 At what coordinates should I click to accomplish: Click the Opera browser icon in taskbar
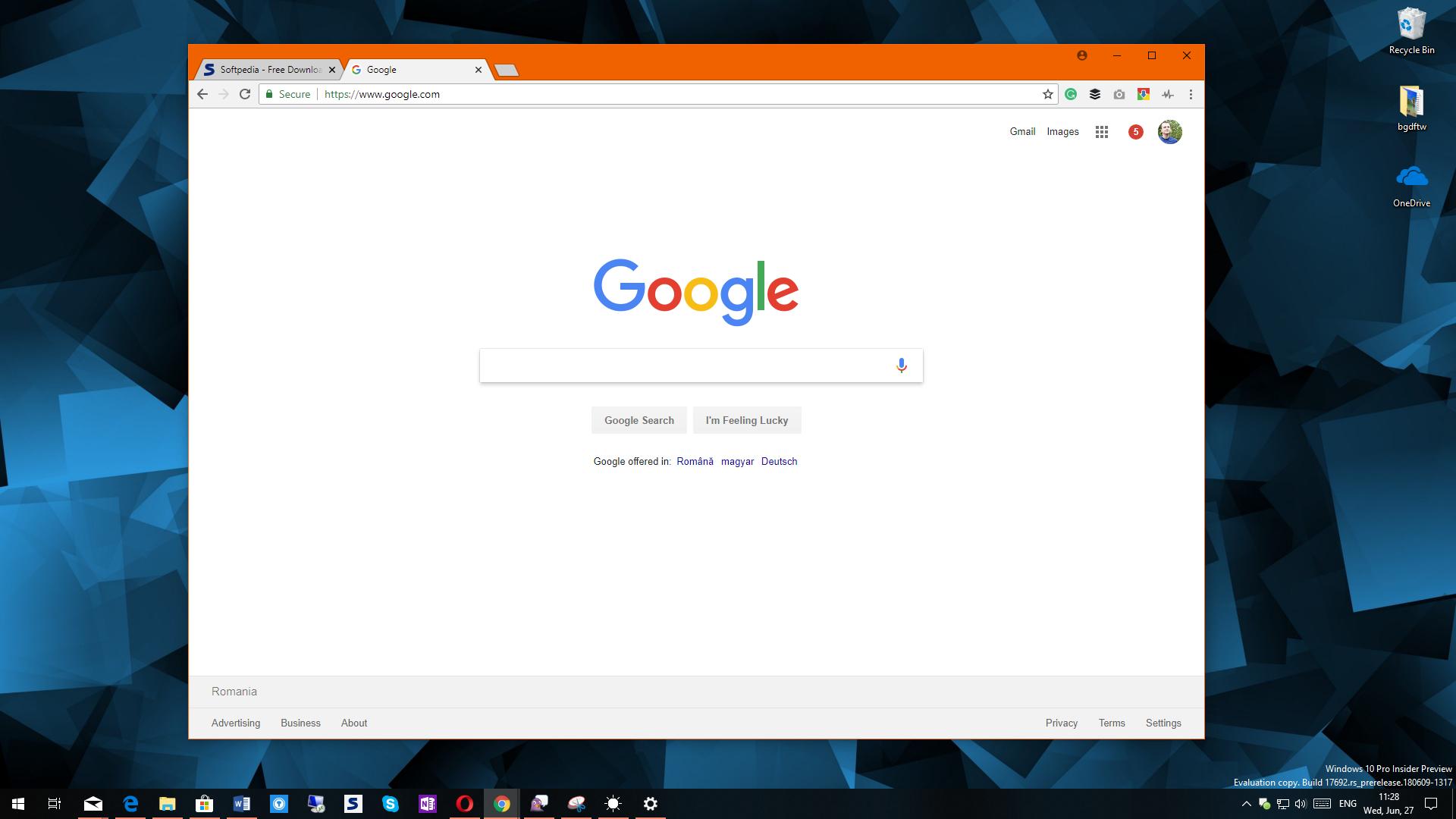[x=465, y=803]
